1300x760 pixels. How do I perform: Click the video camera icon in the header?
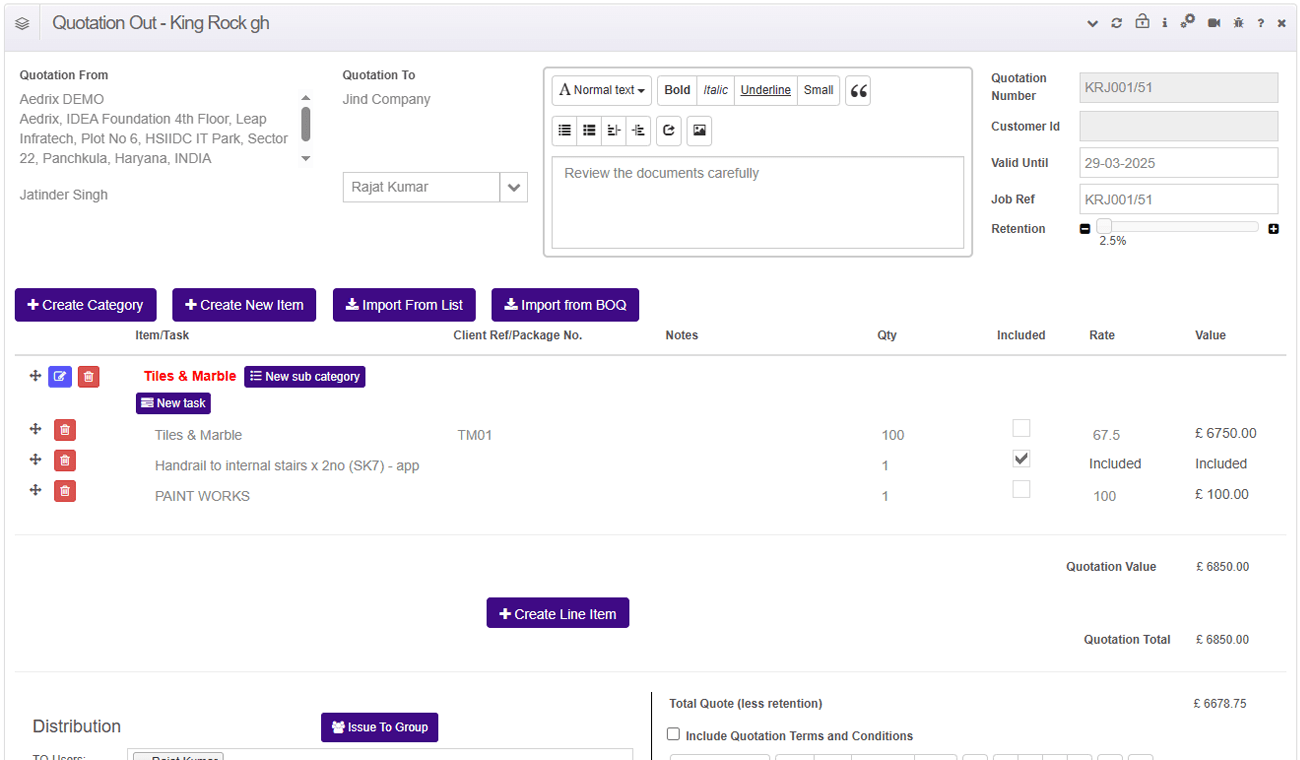point(1213,22)
